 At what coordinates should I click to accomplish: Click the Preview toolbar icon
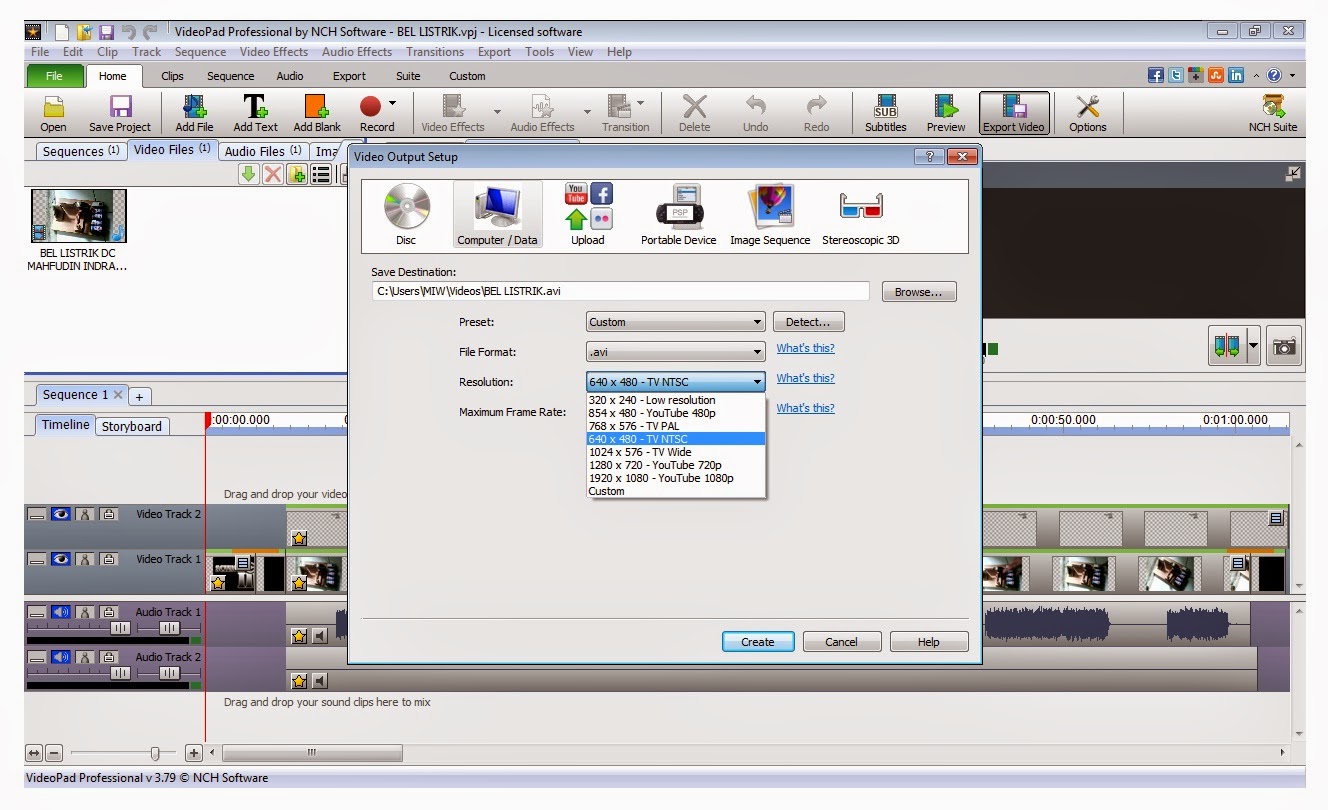pos(946,113)
